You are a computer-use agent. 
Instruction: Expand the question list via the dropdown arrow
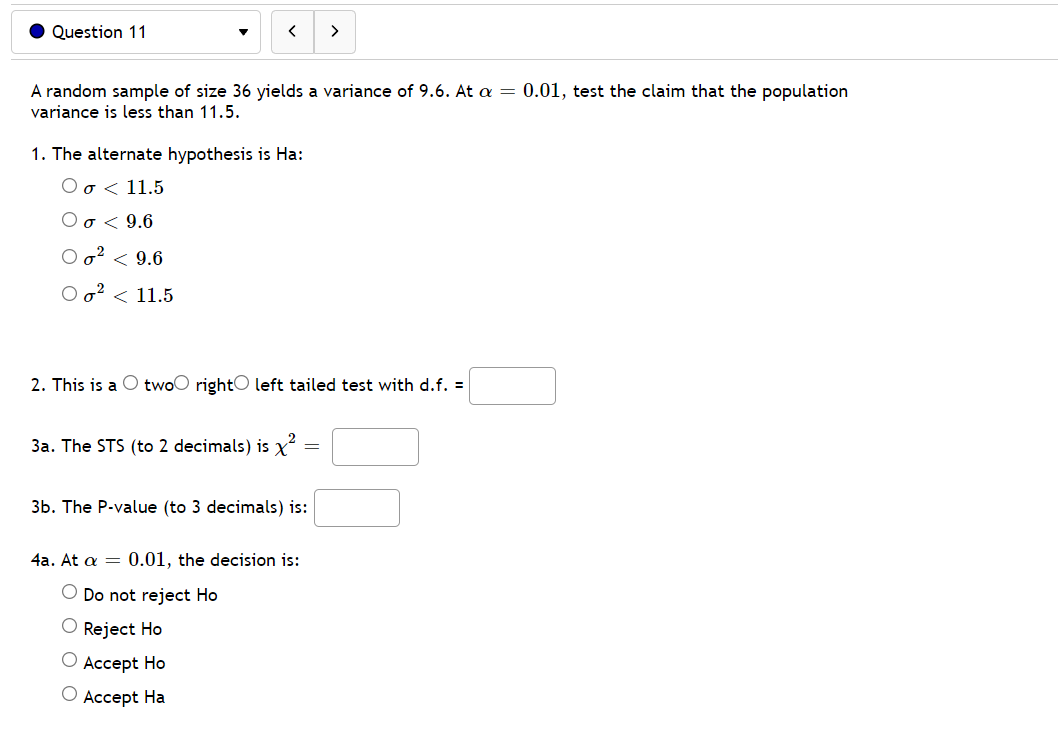pos(242,31)
